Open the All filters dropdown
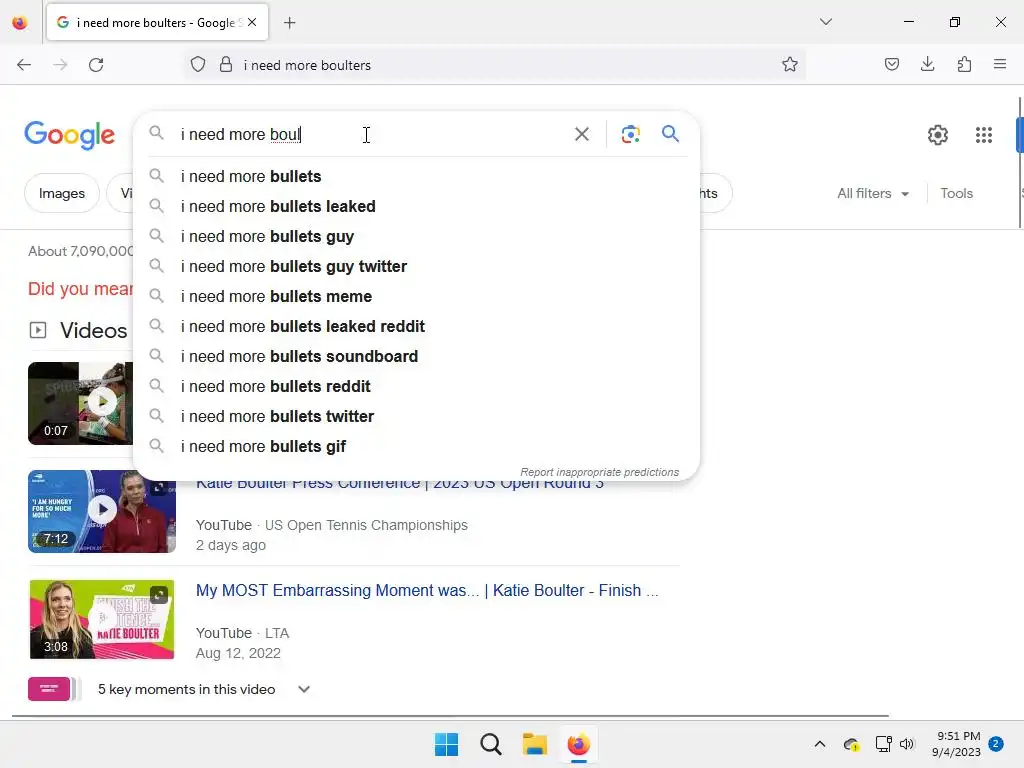The image size is (1024, 768). [872, 193]
